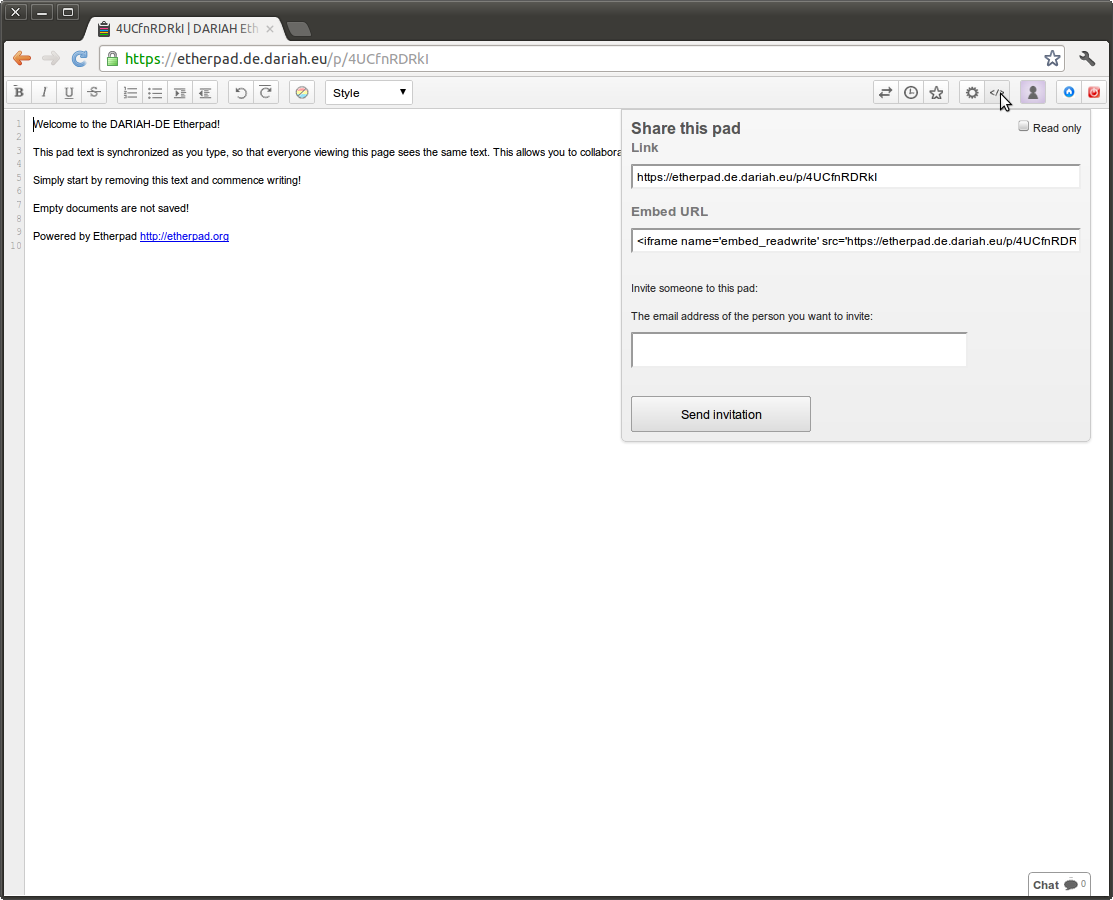The image size is (1113, 900).
Task: Insert an ordered numbered list
Action: click(130, 93)
